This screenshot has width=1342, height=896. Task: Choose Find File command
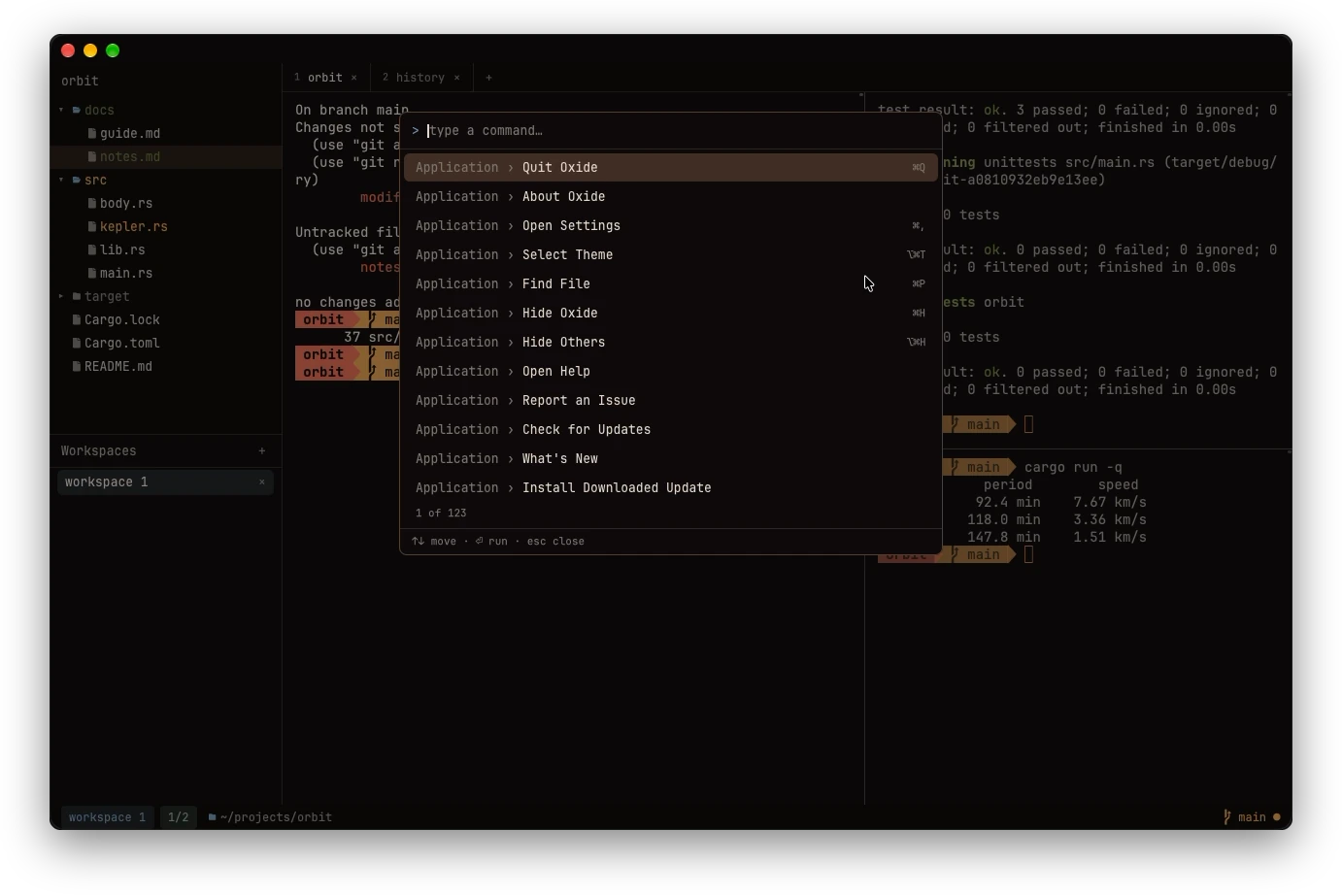671,283
